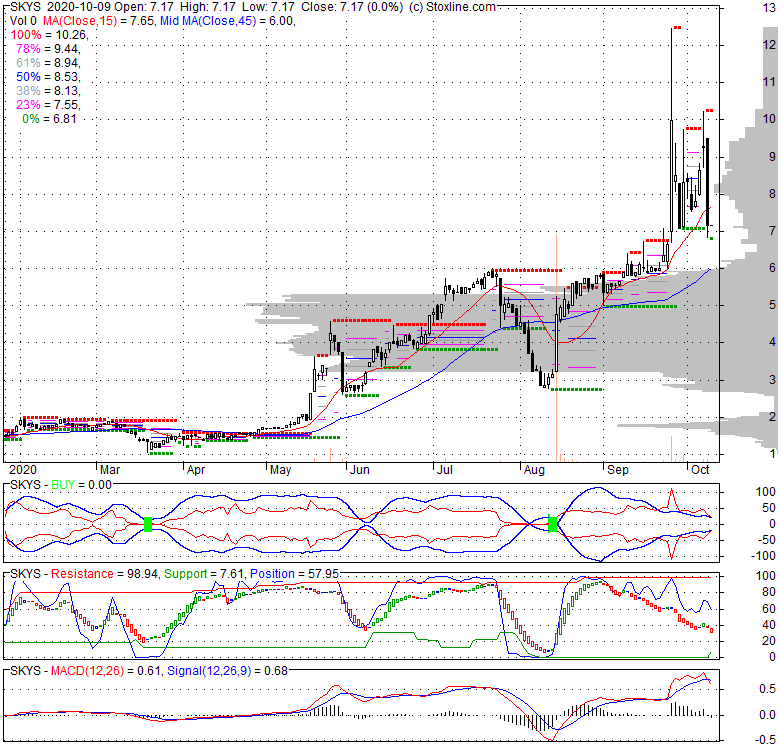
Task: Click the 0.5 label on MACD axis
Action: (x=768, y=689)
